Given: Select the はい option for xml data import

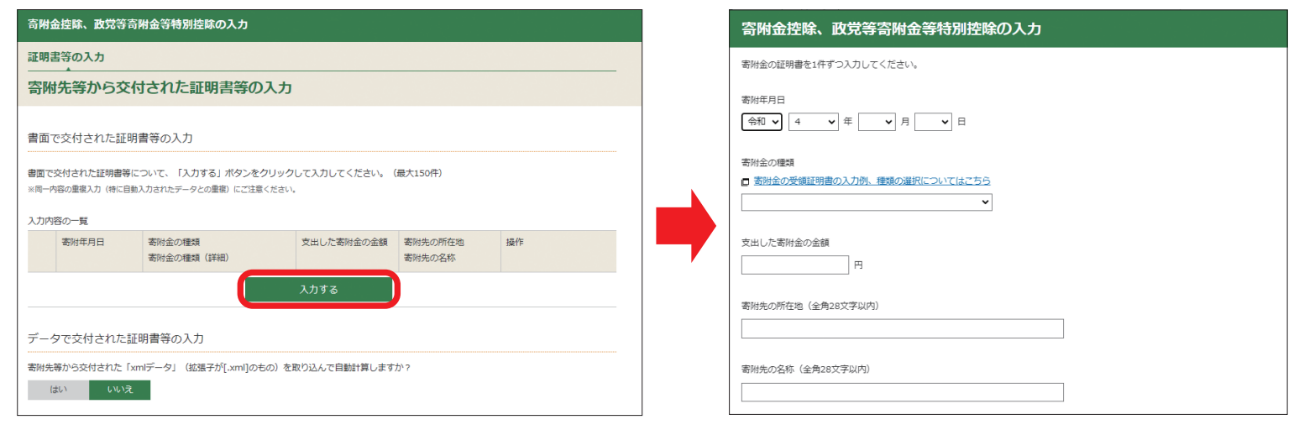Looking at the screenshot, I should pos(58,390).
